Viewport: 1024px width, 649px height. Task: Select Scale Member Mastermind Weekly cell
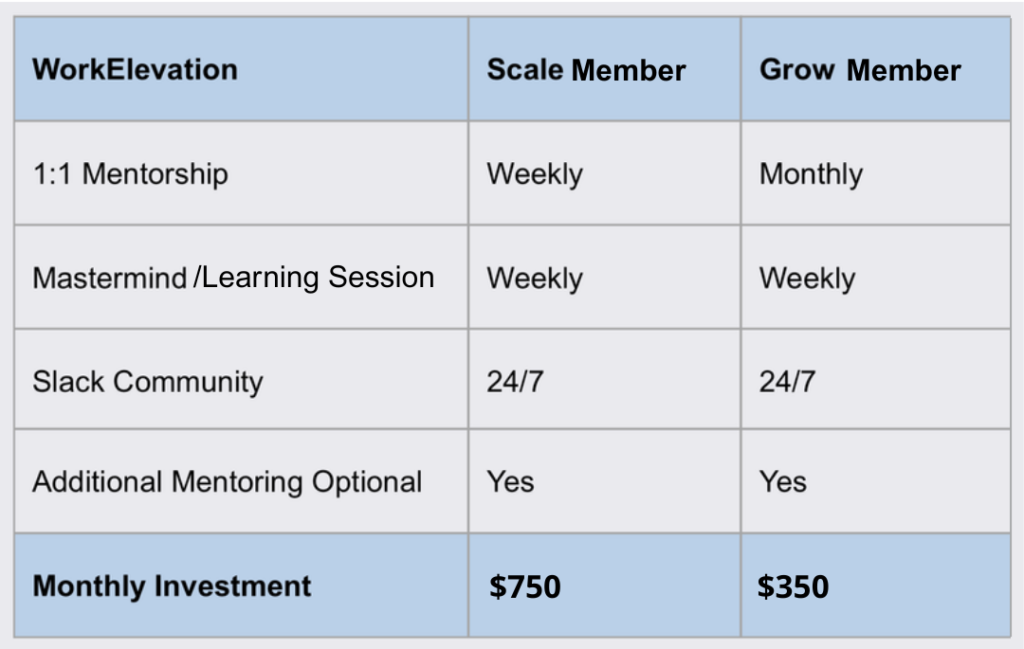point(605,277)
